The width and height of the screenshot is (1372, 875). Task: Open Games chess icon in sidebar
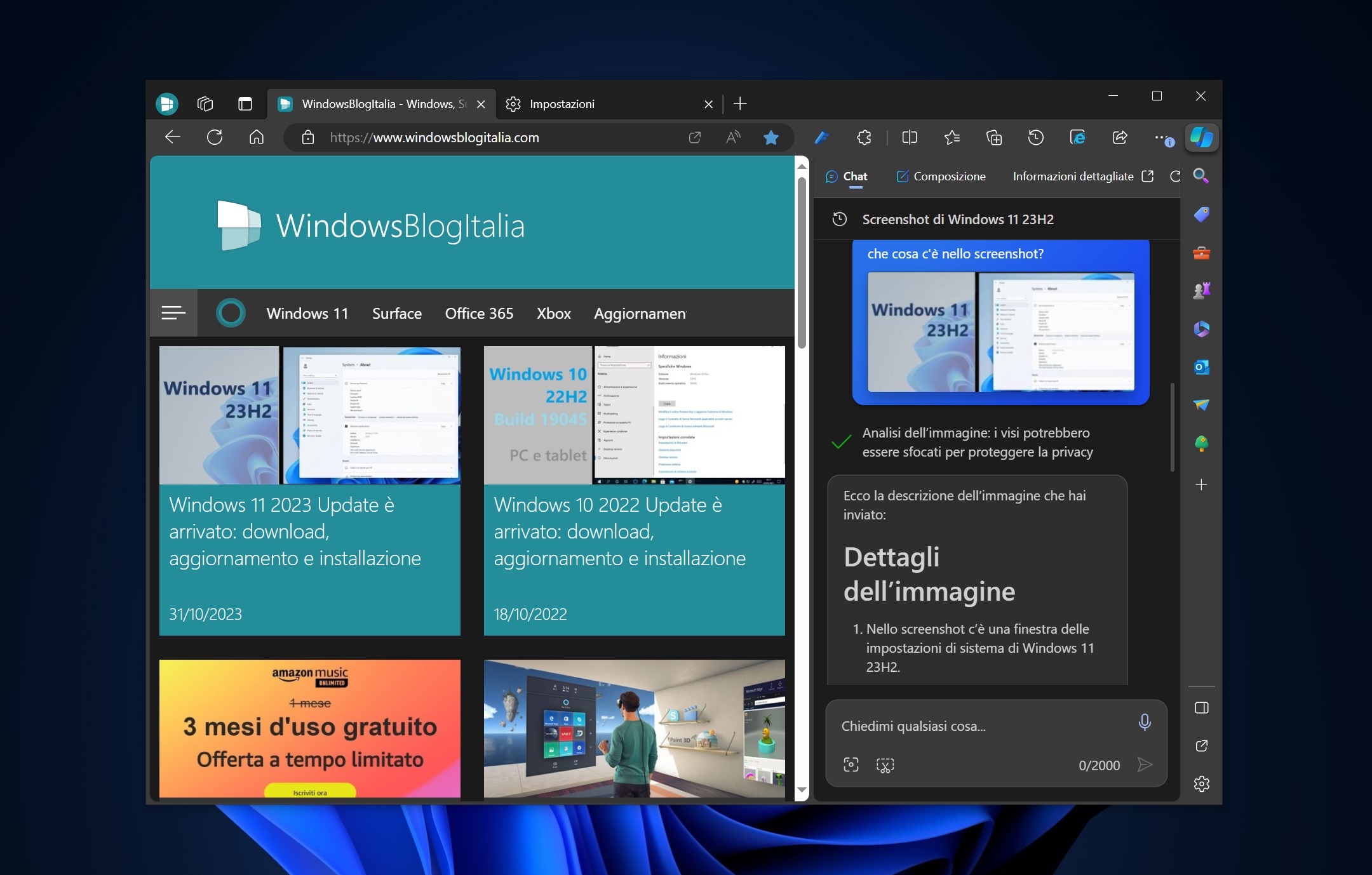[1201, 291]
